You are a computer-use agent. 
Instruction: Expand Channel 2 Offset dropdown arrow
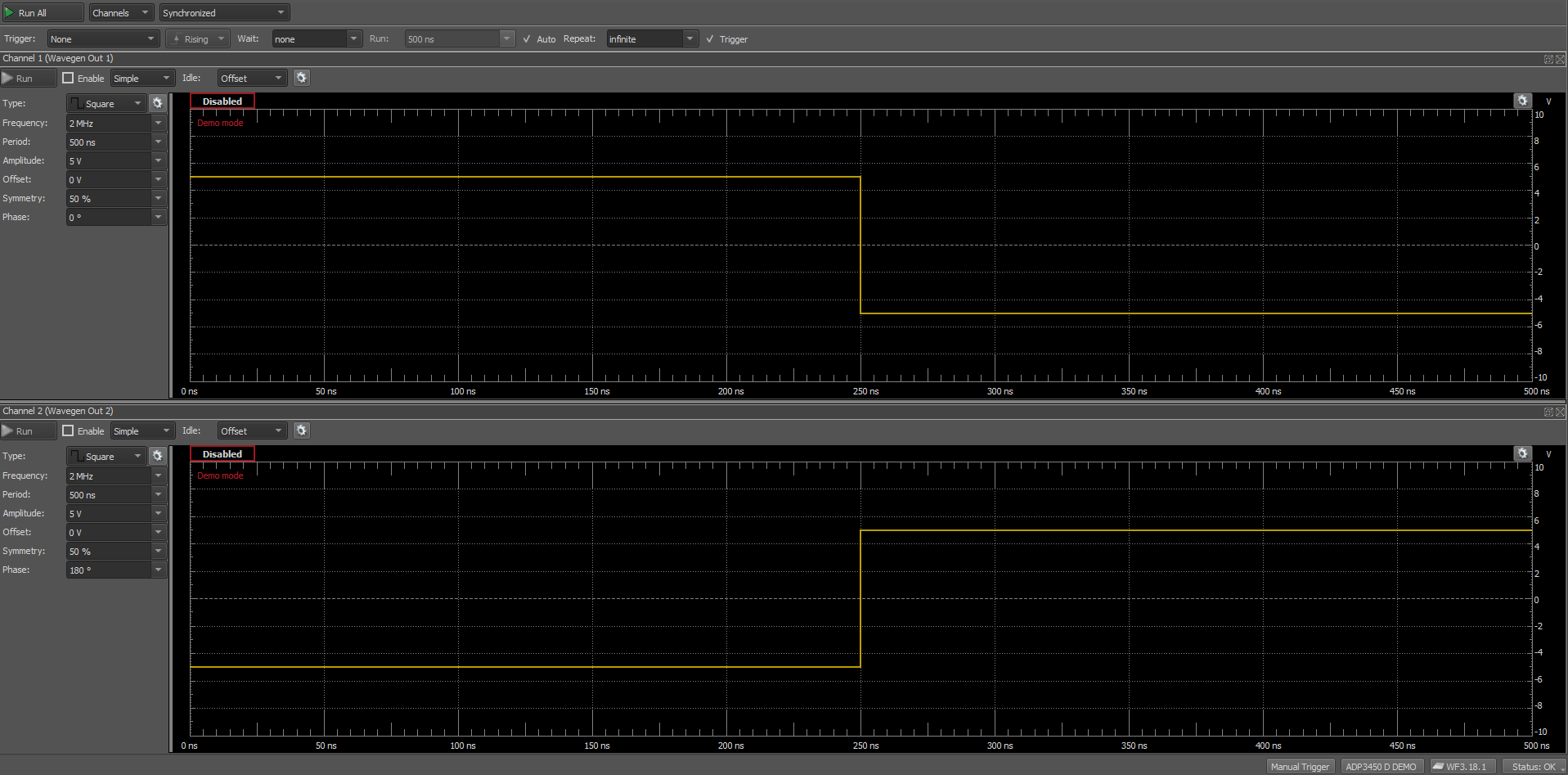(159, 532)
